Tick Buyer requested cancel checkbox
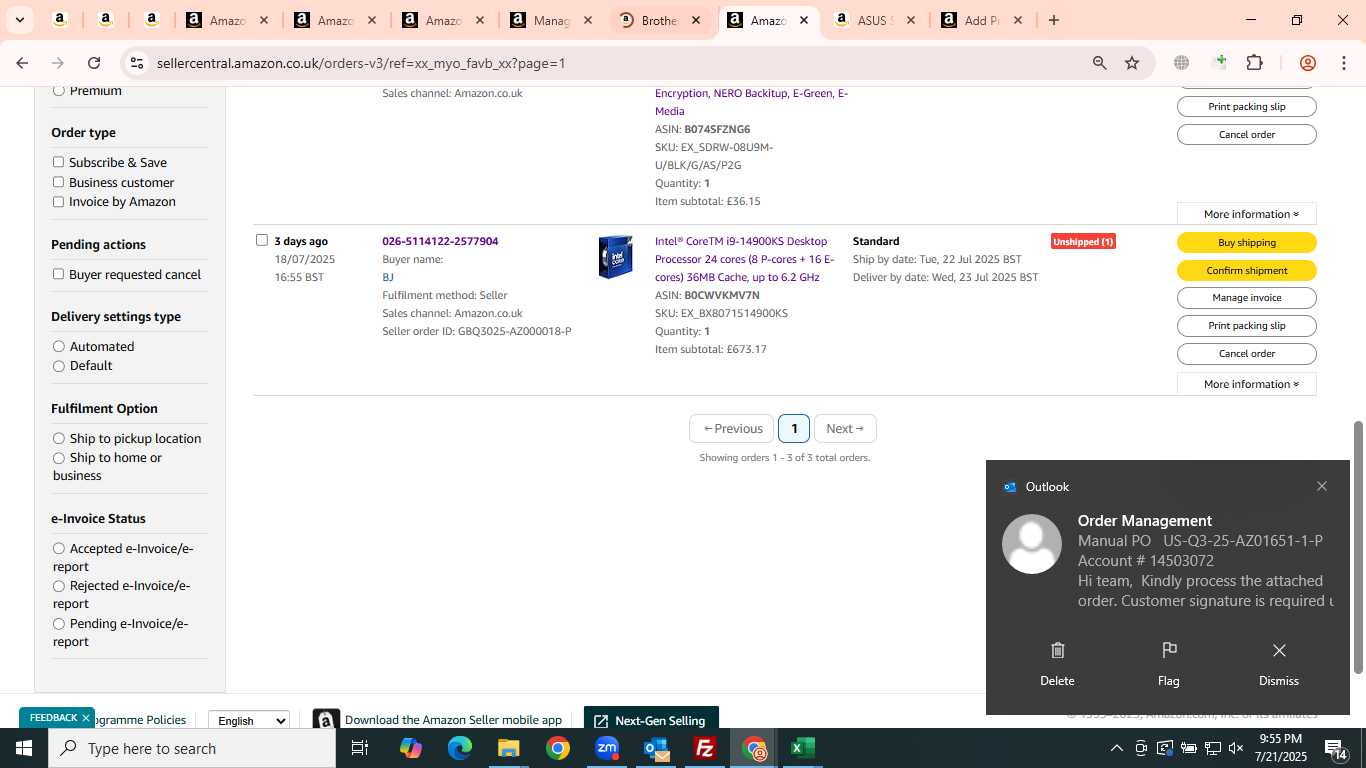The width and height of the screenshot is (1366, 768). pos(58,274)
